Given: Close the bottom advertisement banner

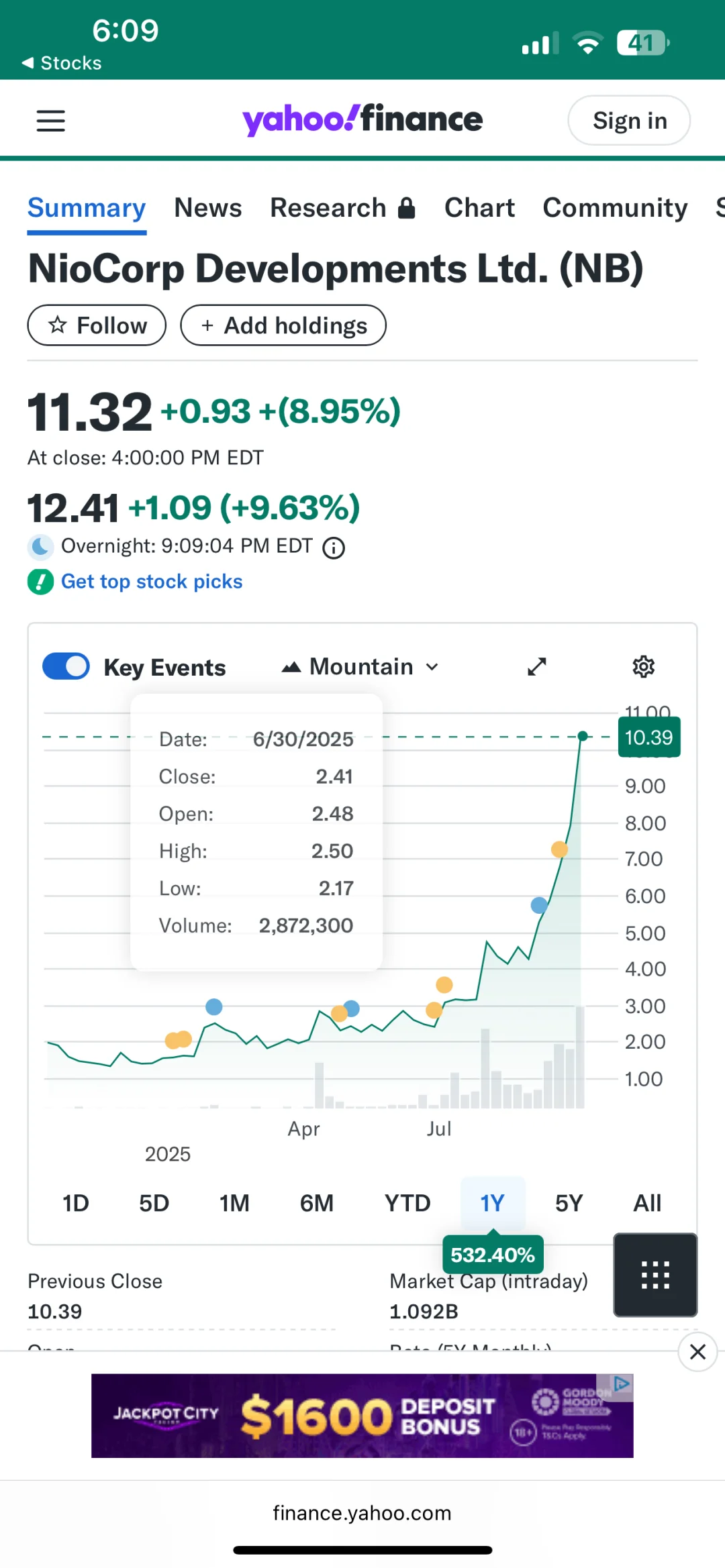Looking at the screenshot, I should 697,1352.
